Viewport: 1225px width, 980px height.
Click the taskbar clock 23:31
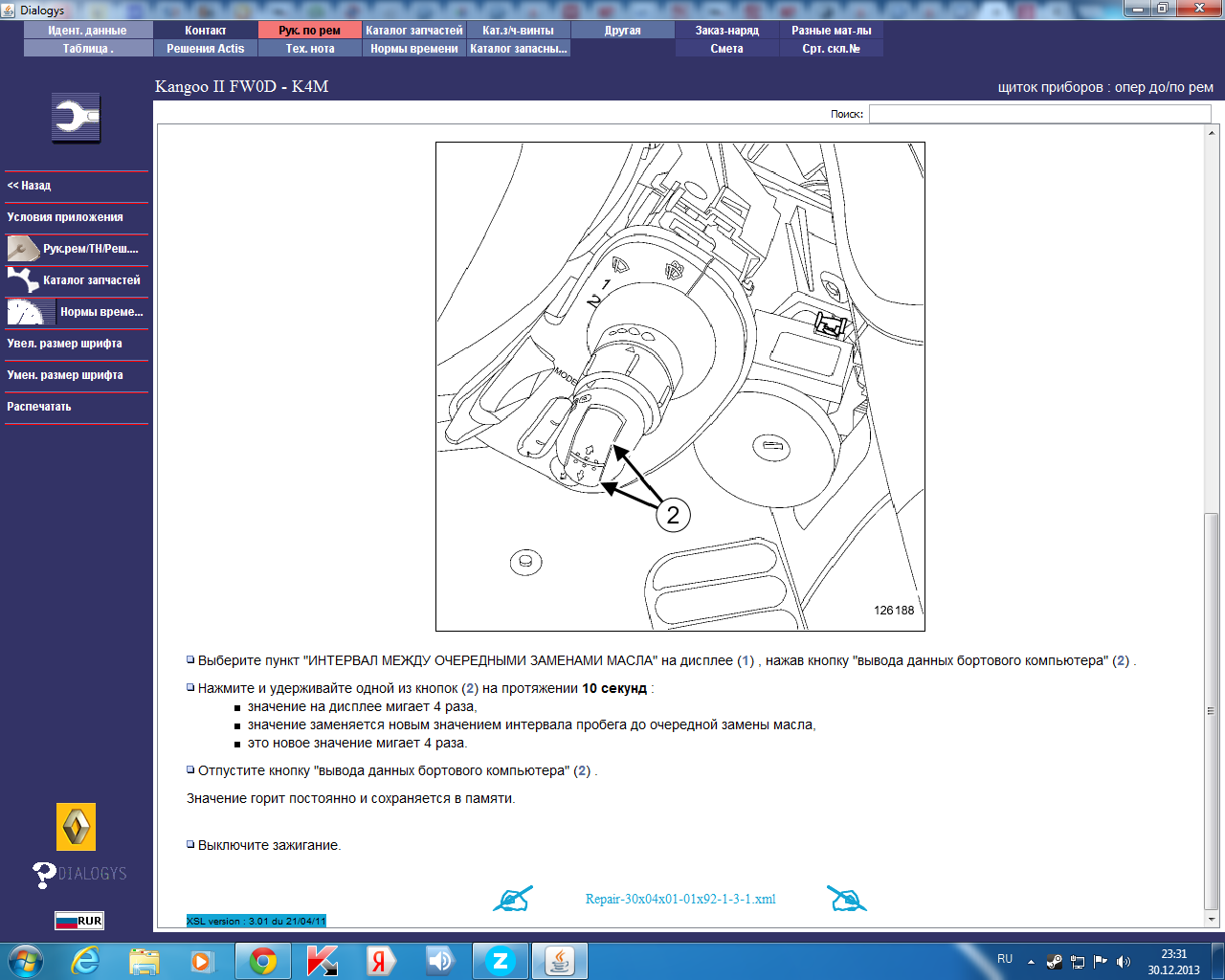tap(1174, 954)
